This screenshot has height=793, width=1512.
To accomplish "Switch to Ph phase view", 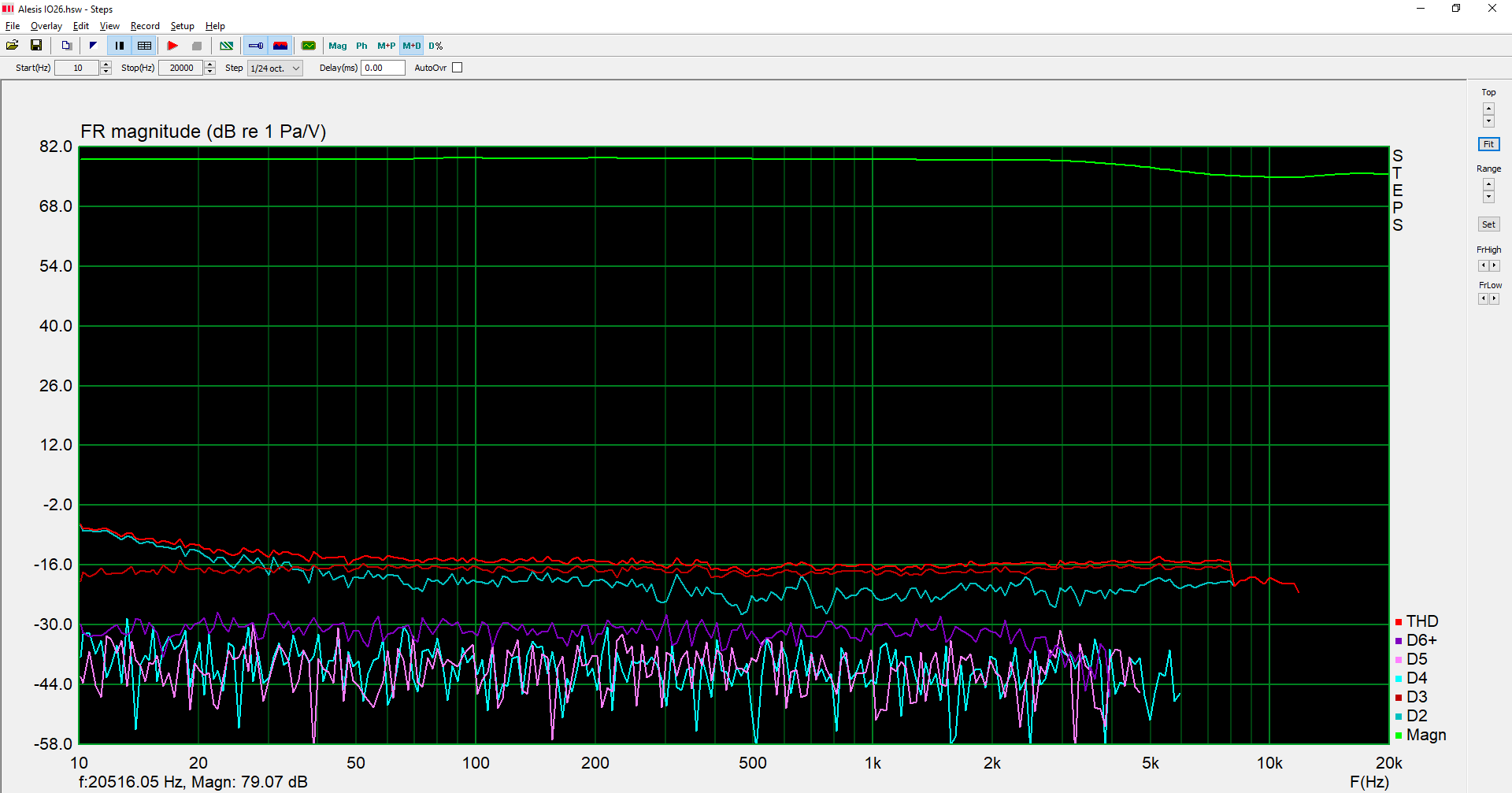I will (x=362, y=46).
